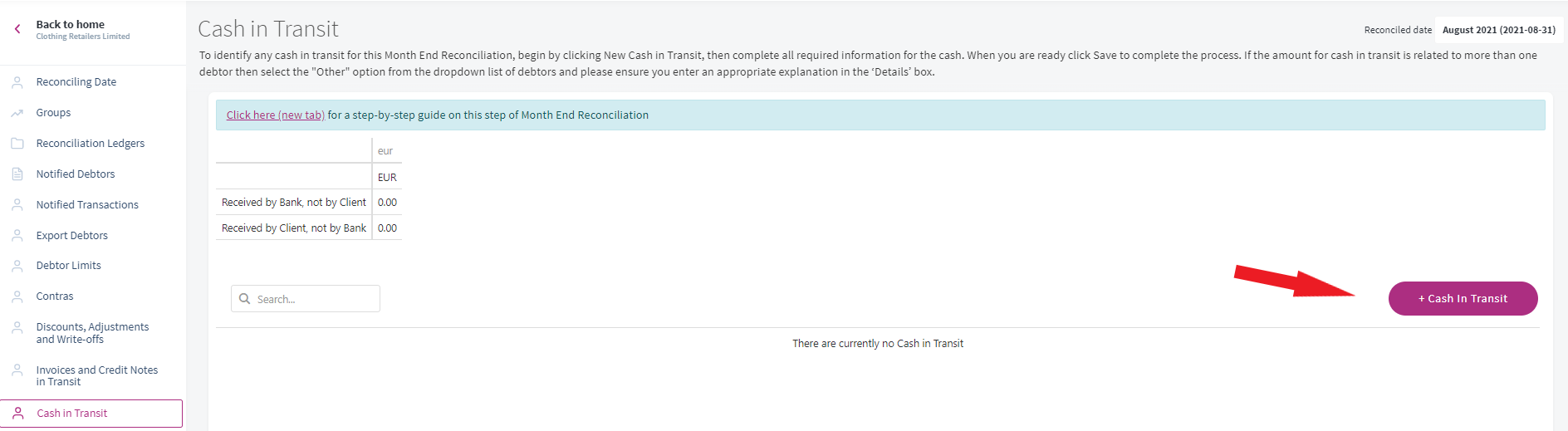
Task: Click the Reconciliation Ledgers folder icon
Action: 17,144
